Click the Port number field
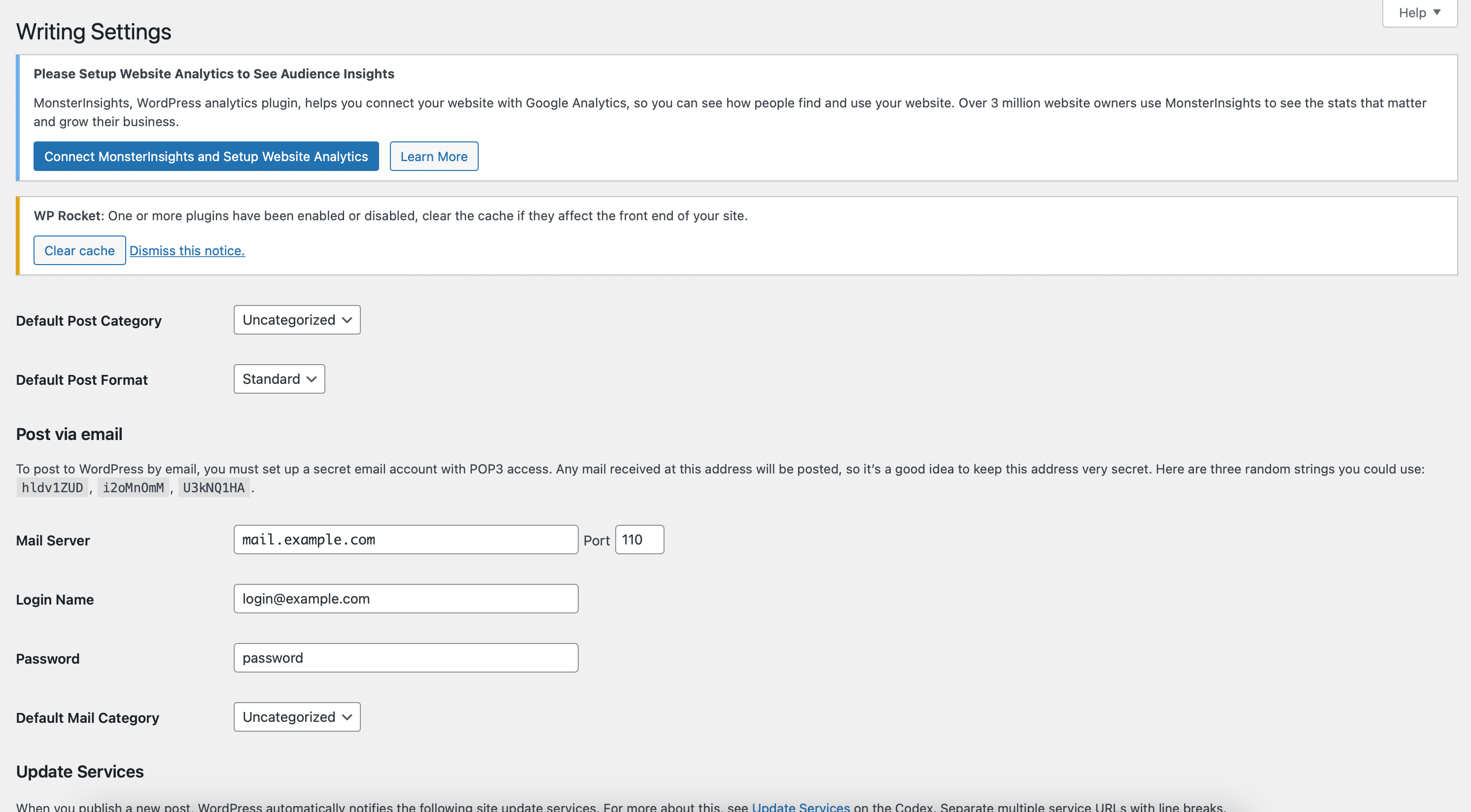 pyautogui.click(x=639, y=540)
